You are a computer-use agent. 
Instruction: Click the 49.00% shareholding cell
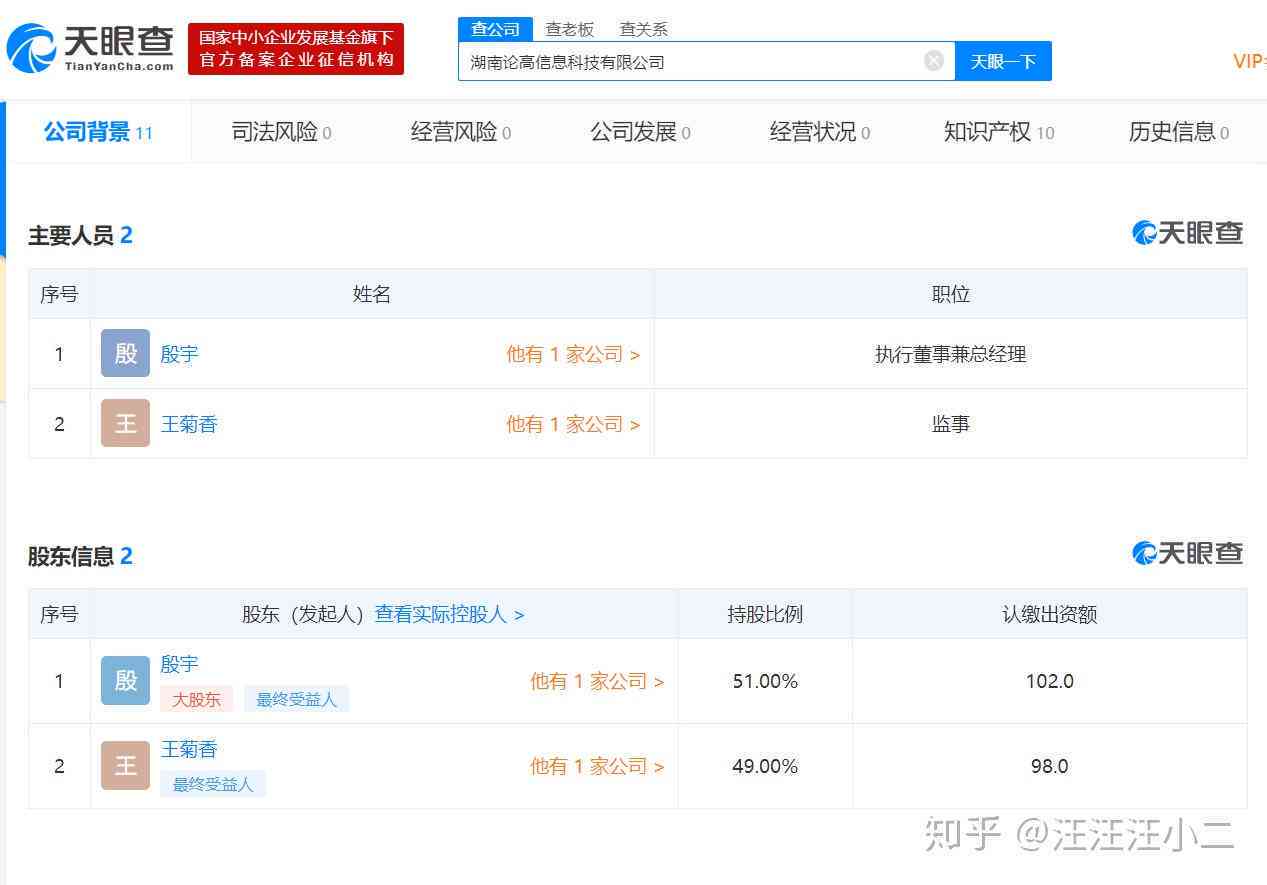[765, 766]
